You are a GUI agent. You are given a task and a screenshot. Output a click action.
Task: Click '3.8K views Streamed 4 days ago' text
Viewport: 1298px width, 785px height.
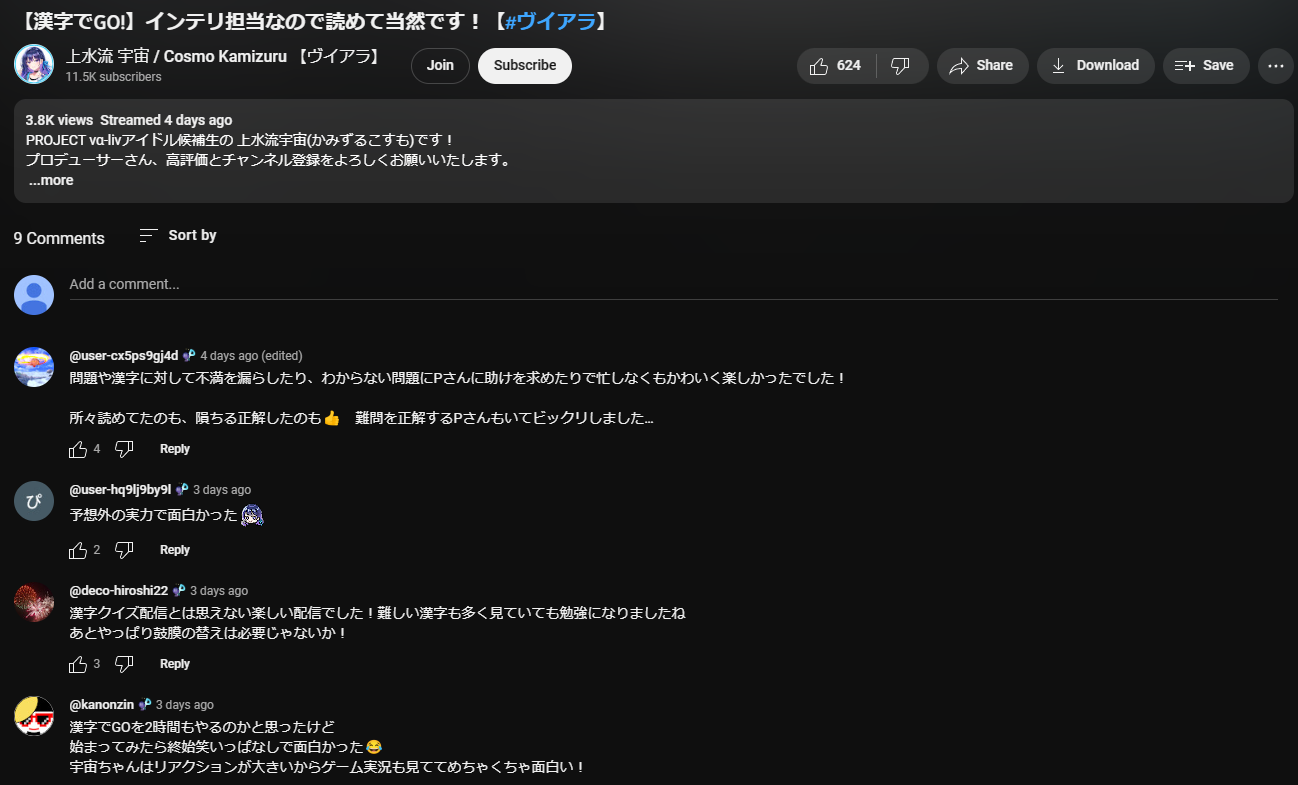pos(129,120)
